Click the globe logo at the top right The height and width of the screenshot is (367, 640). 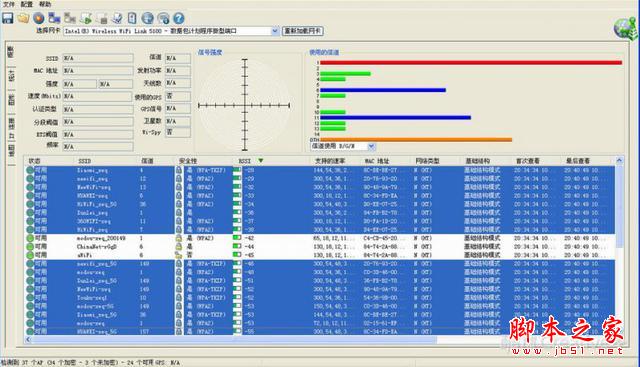click(626, 29)
